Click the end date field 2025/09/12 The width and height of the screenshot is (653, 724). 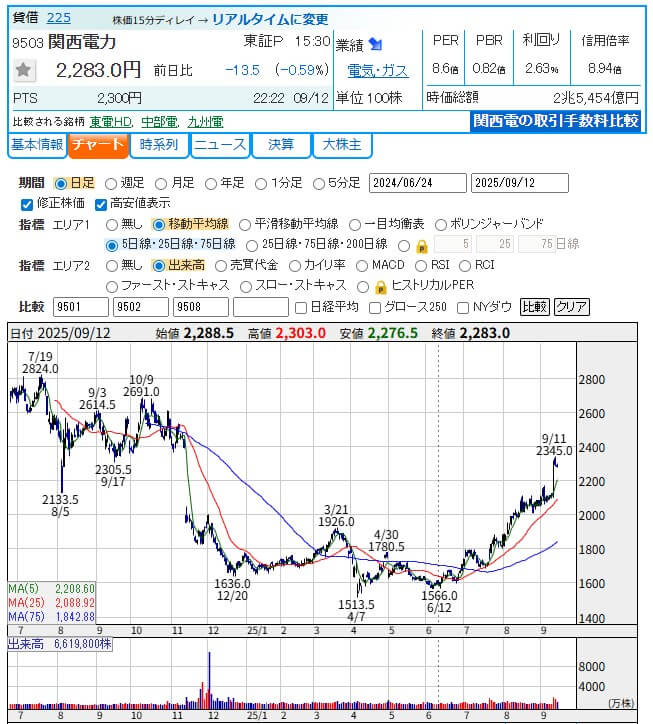pyautogui.click(x=520, y=183)
